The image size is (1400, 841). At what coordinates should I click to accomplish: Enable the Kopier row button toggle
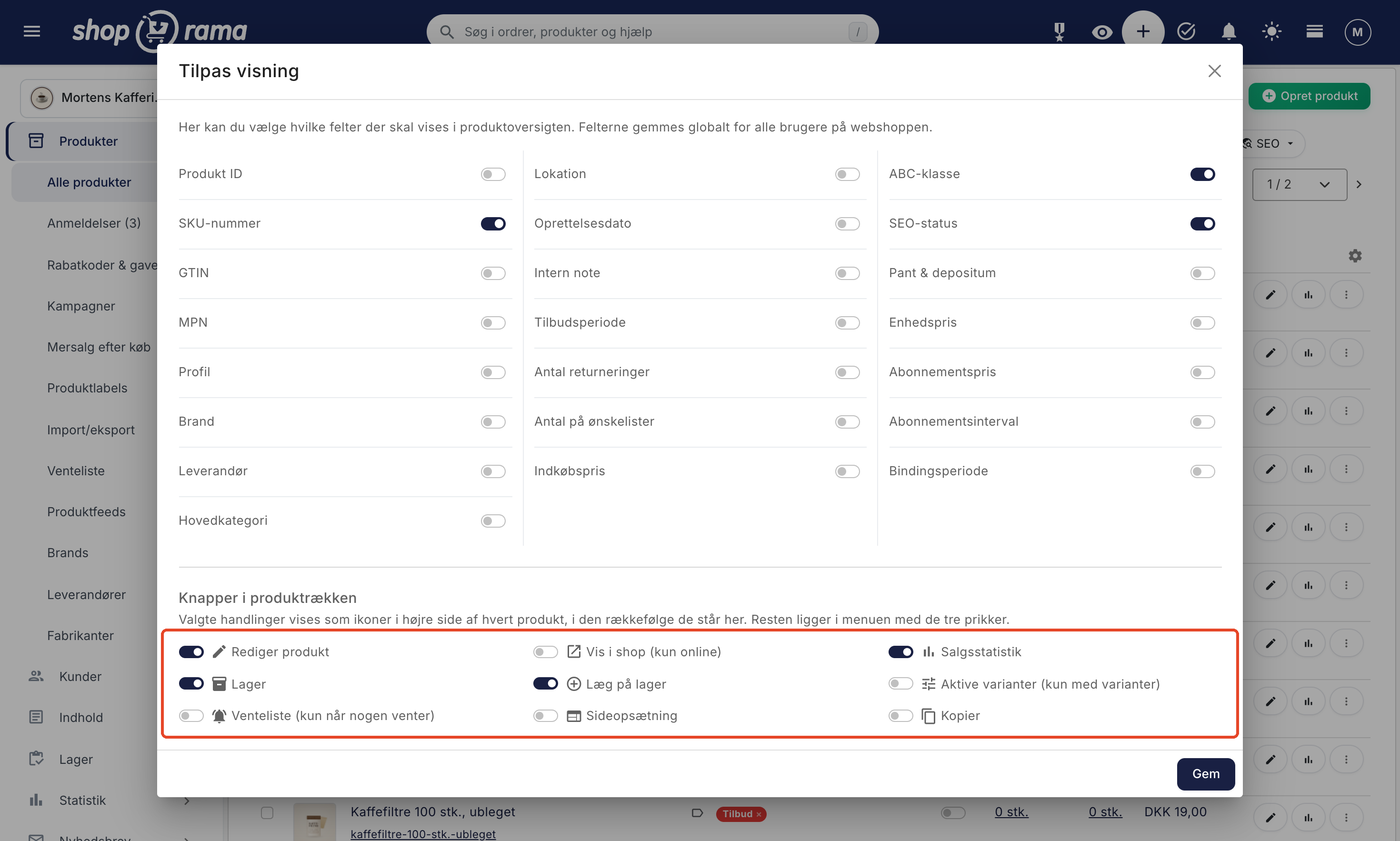click(901, 716)
